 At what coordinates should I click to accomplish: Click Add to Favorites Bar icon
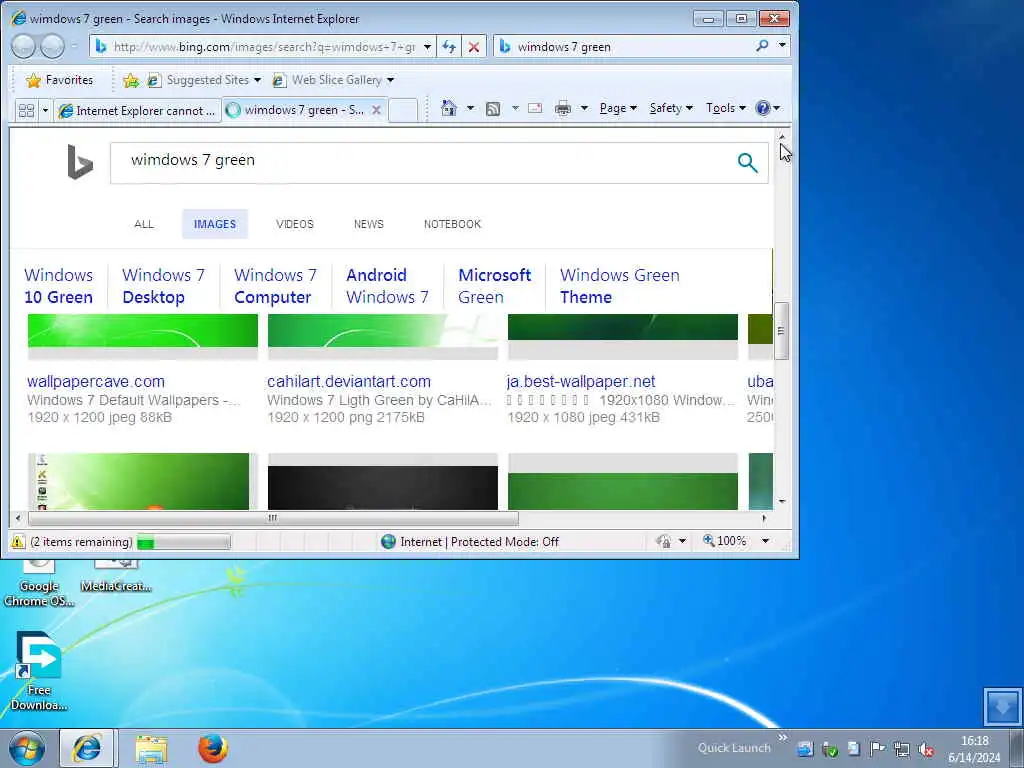(131, 80)
